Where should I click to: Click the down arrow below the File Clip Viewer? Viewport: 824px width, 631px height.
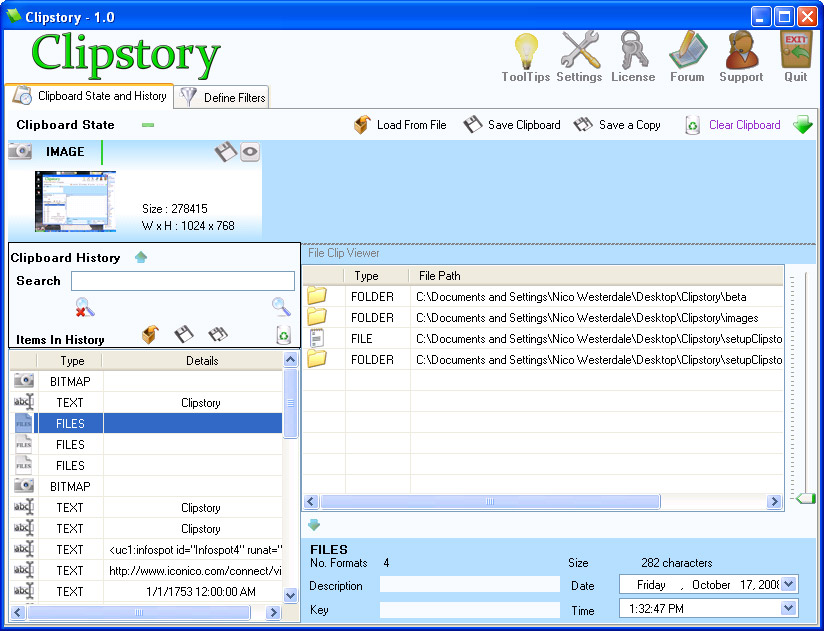(x=314, y=524)
